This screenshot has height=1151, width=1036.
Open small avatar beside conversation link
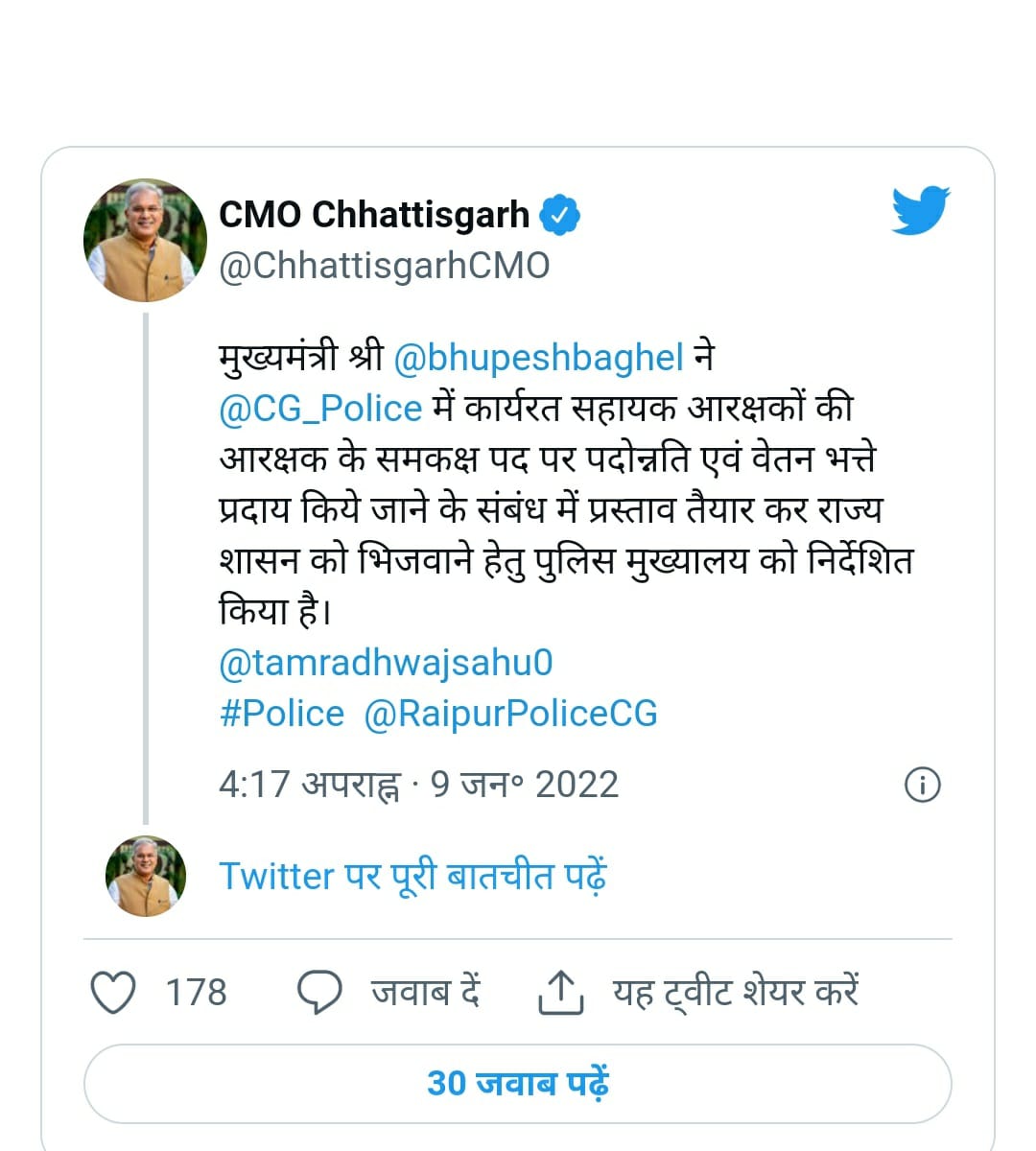click(x=146, y=876)
